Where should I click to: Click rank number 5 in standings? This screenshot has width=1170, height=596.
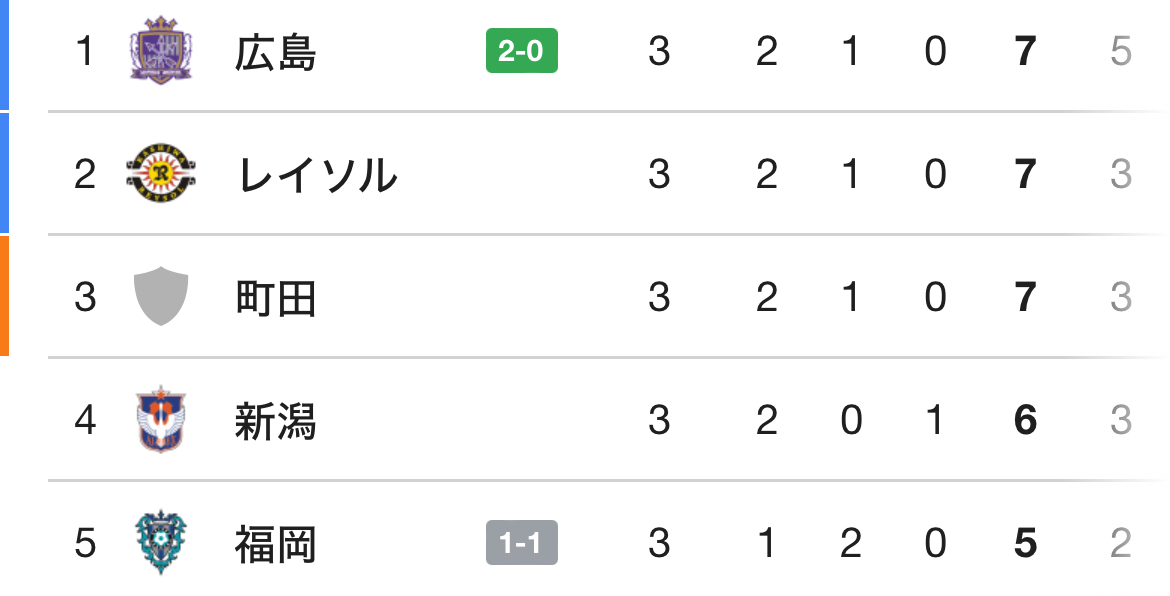click(x=85, y=543)
